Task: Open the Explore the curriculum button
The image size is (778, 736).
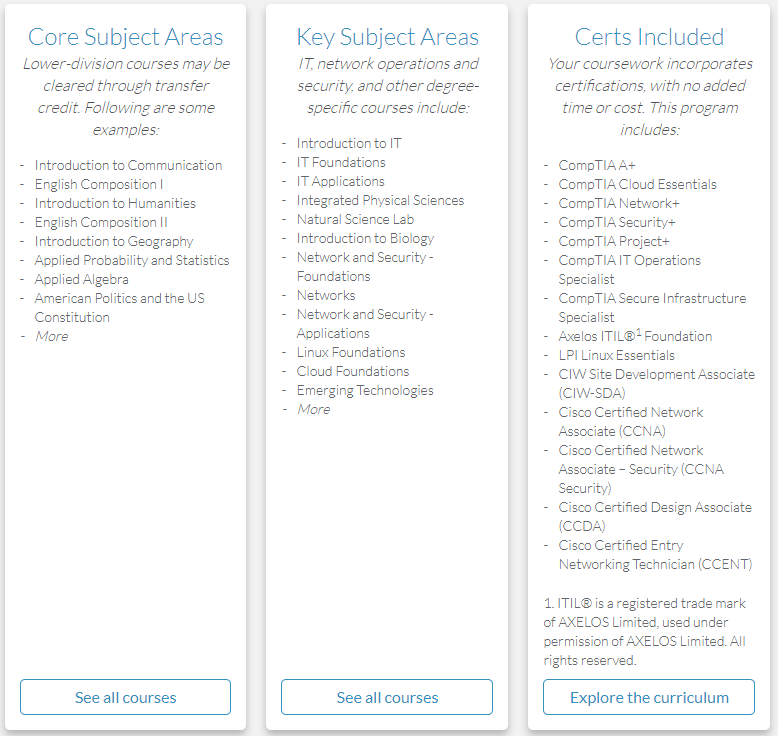Action: pyautogui.click(x=649, y=697)
